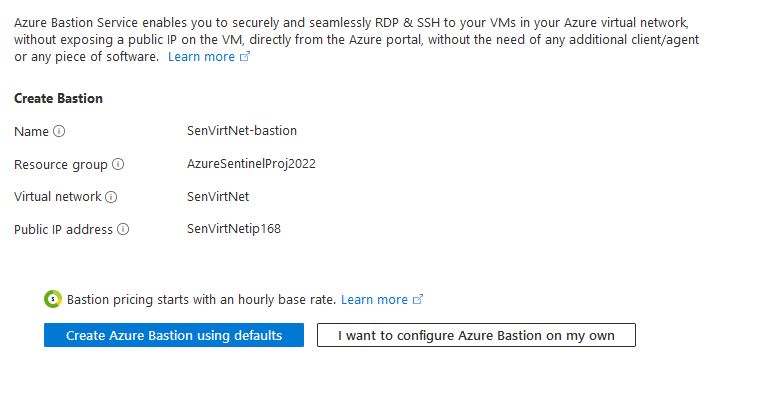Image resolution: width=772 pixels, height=411 pixels.
Task: Click the Public IP address field label
Action: (x=63, y=229)
